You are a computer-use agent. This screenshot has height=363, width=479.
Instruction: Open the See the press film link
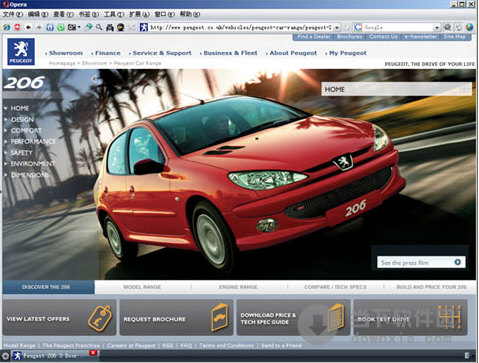click(x=421, y=262)
